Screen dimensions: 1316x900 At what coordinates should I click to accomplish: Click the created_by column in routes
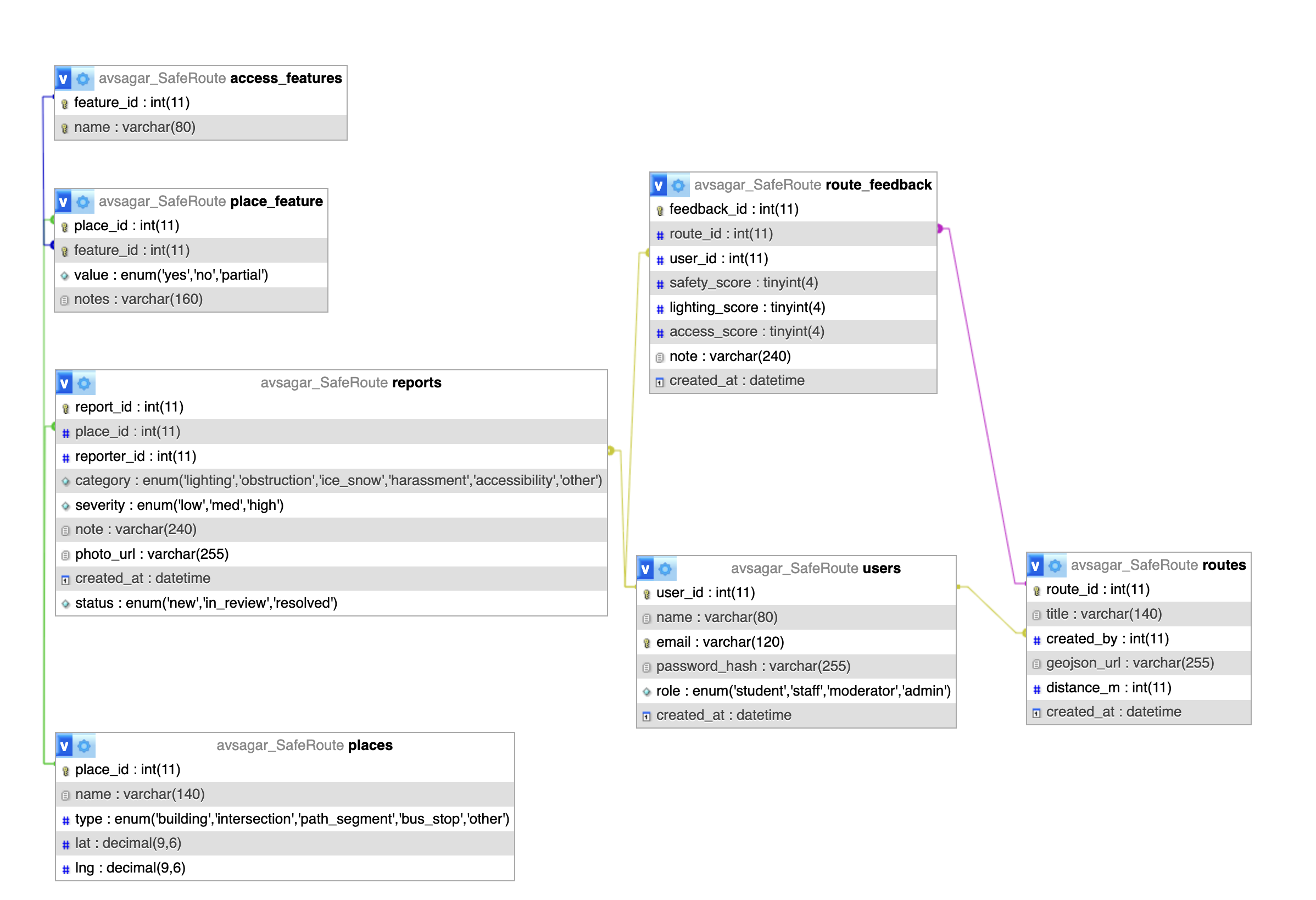(1107, 640)
